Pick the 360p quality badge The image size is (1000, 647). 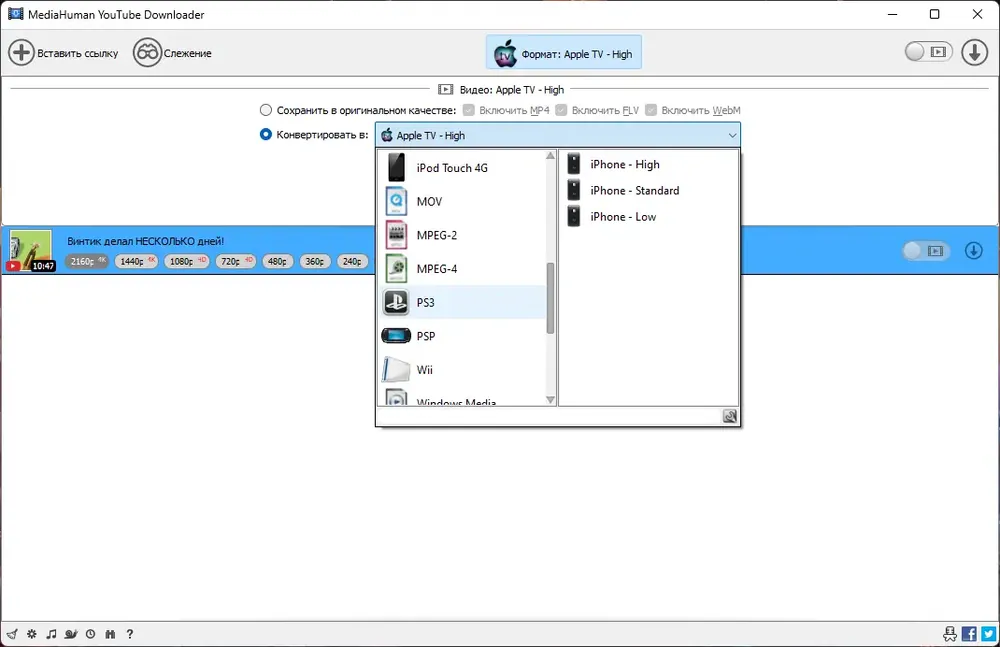point(314,261)
